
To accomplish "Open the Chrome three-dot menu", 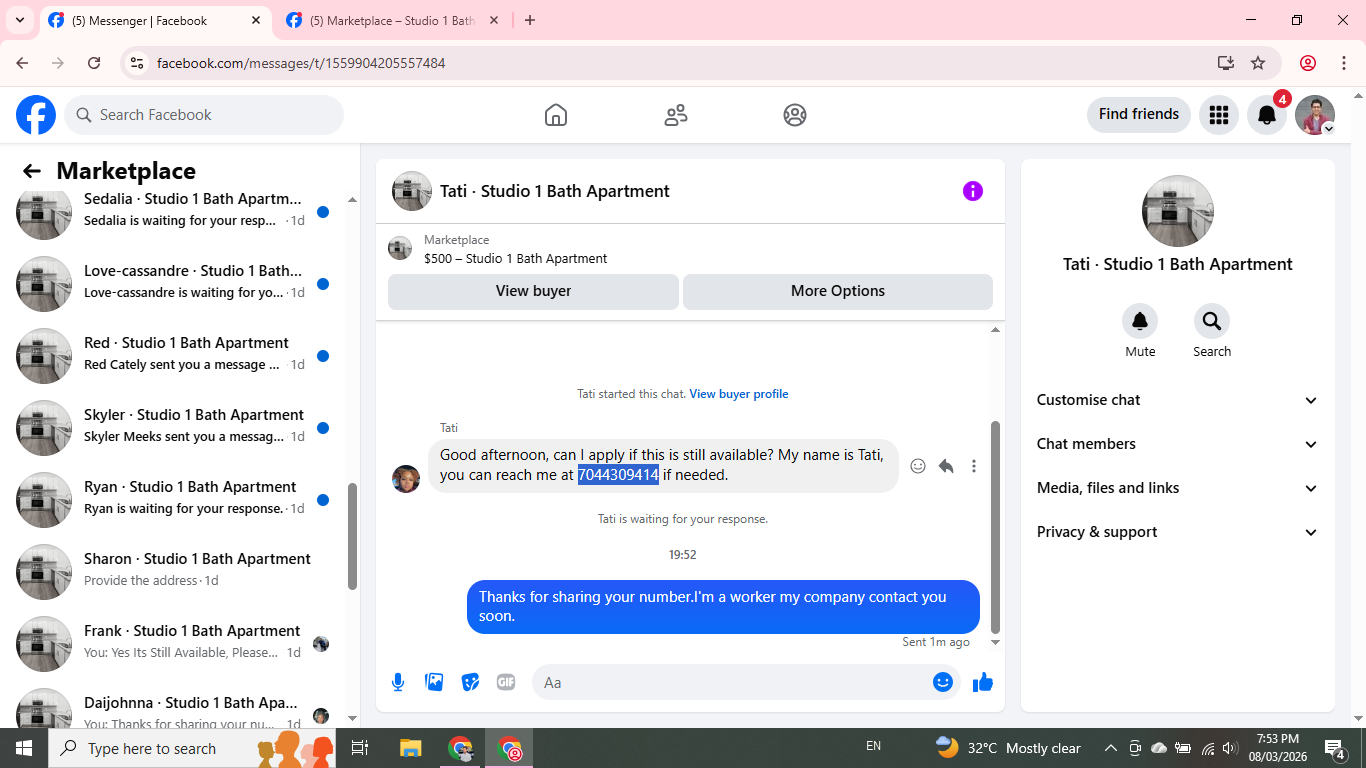I will [1344, 63].
